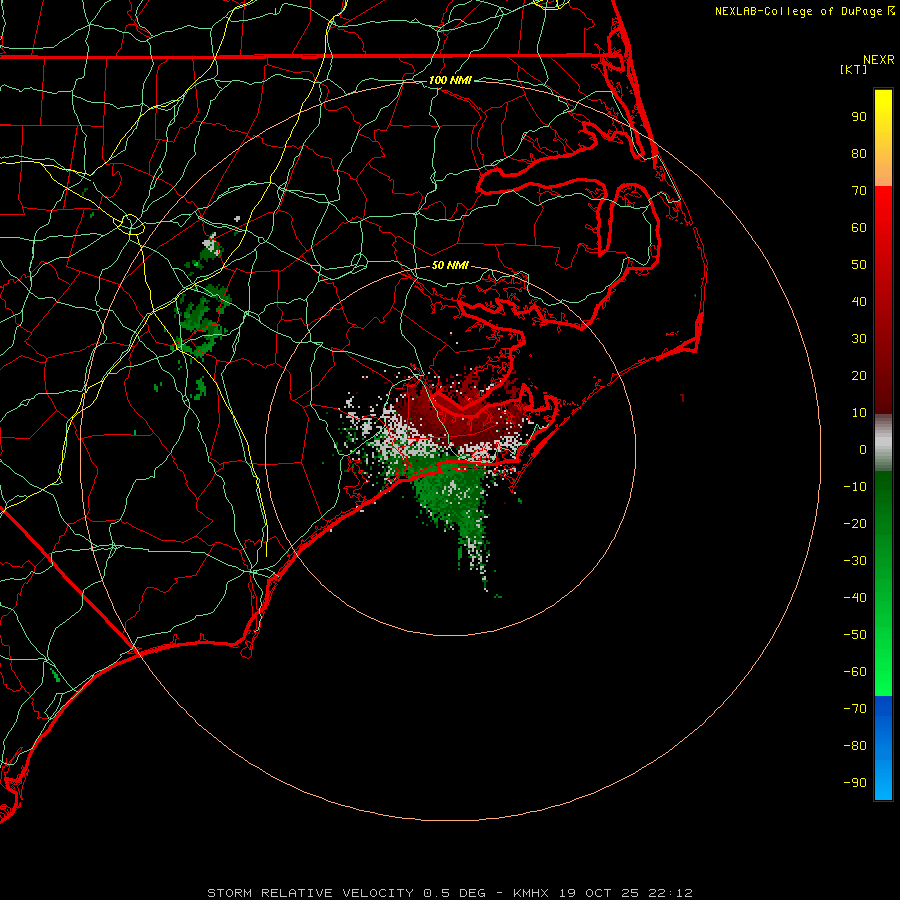Click the 50 knot scale label
Viewport: 900px width, 900px height.
tap(859, 265)
